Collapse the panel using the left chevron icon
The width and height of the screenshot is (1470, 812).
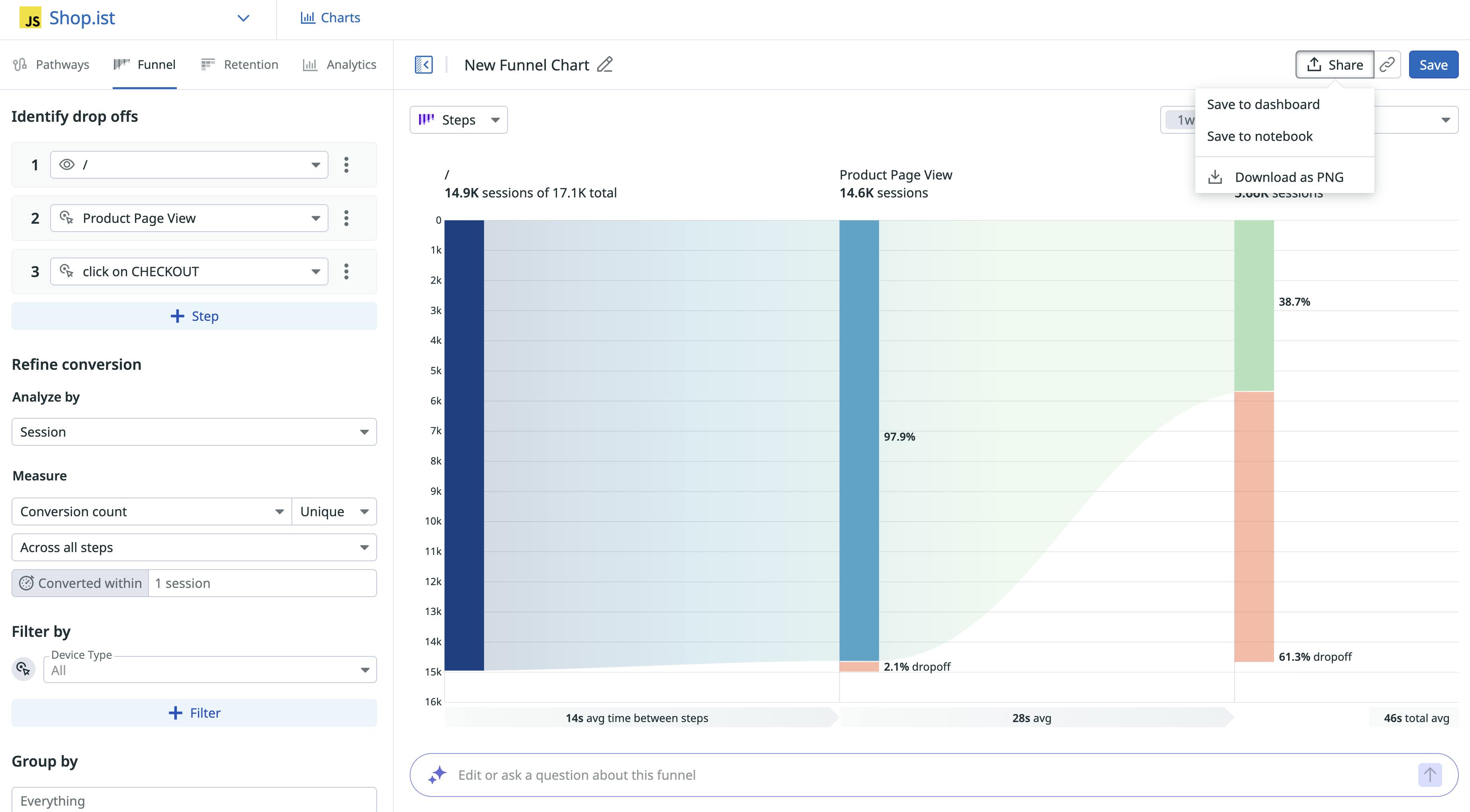click(x=423, y=64)
